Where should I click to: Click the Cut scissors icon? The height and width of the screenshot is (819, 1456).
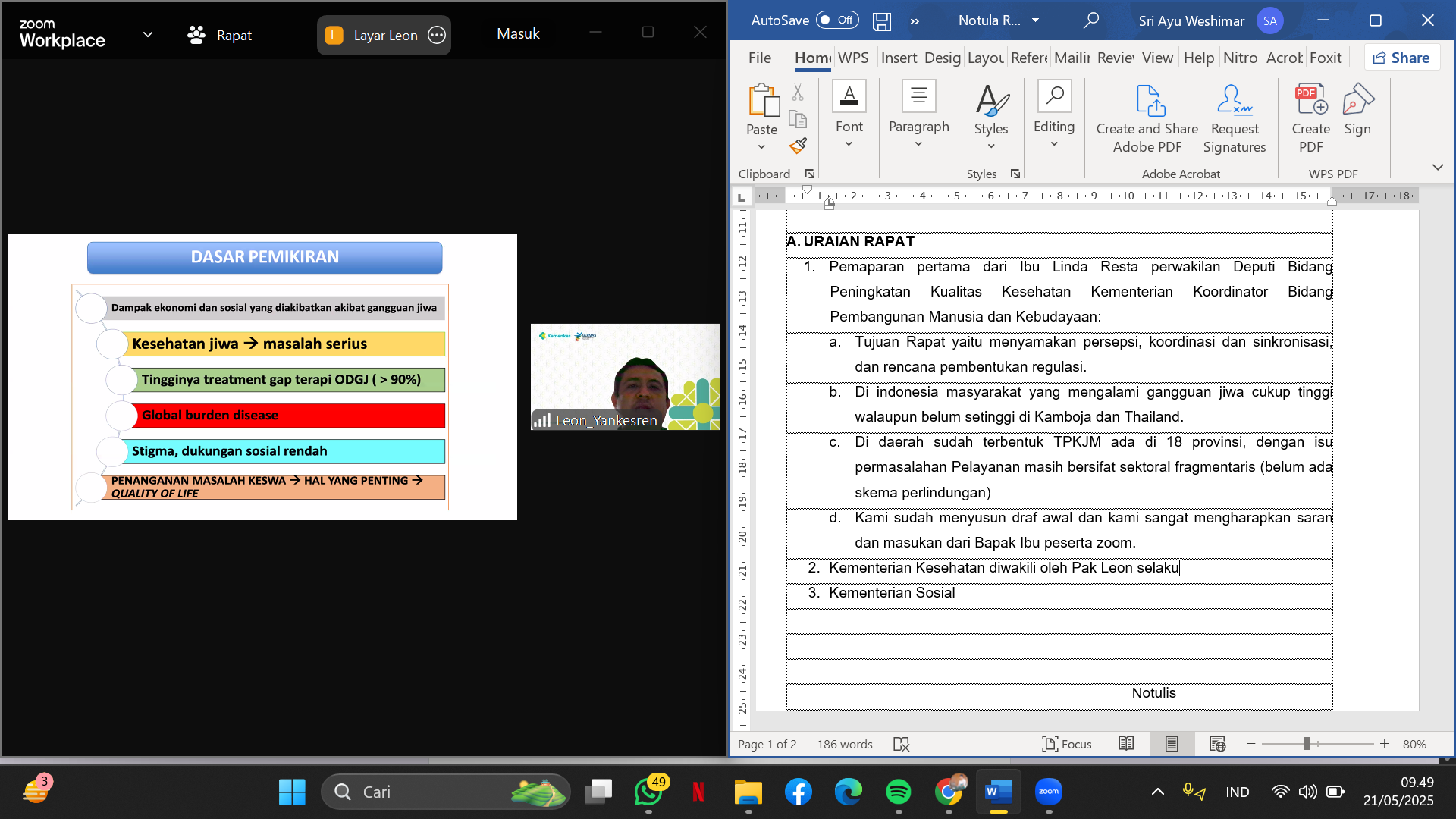pyautogui.click(x=798, y=93)
